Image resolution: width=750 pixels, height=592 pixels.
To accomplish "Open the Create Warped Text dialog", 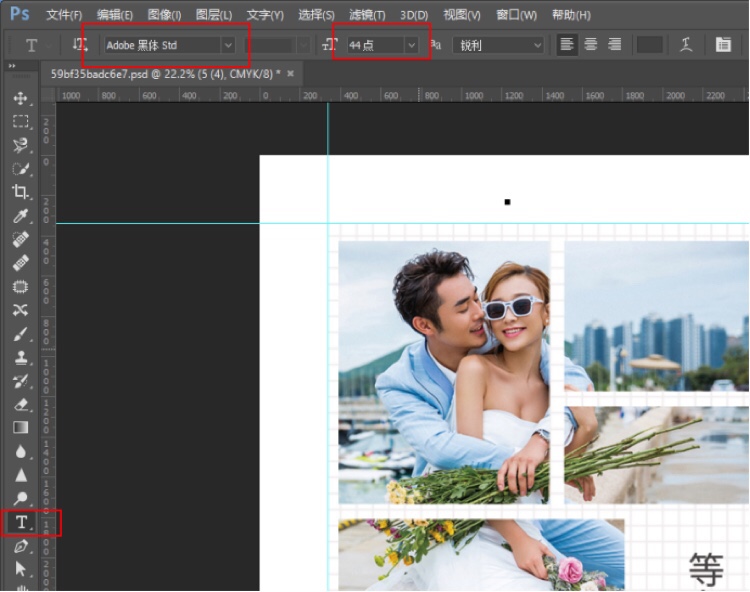I will (686, 45).
